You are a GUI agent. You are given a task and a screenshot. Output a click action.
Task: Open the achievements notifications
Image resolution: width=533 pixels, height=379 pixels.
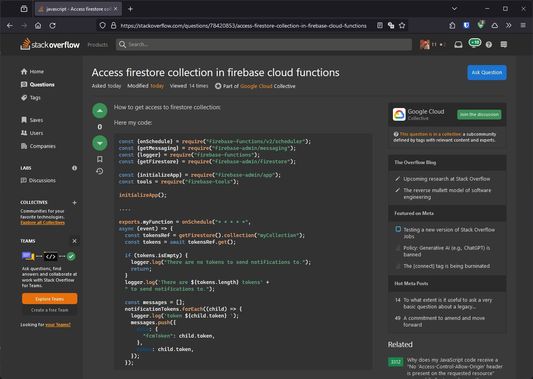[x=475, y=44]
